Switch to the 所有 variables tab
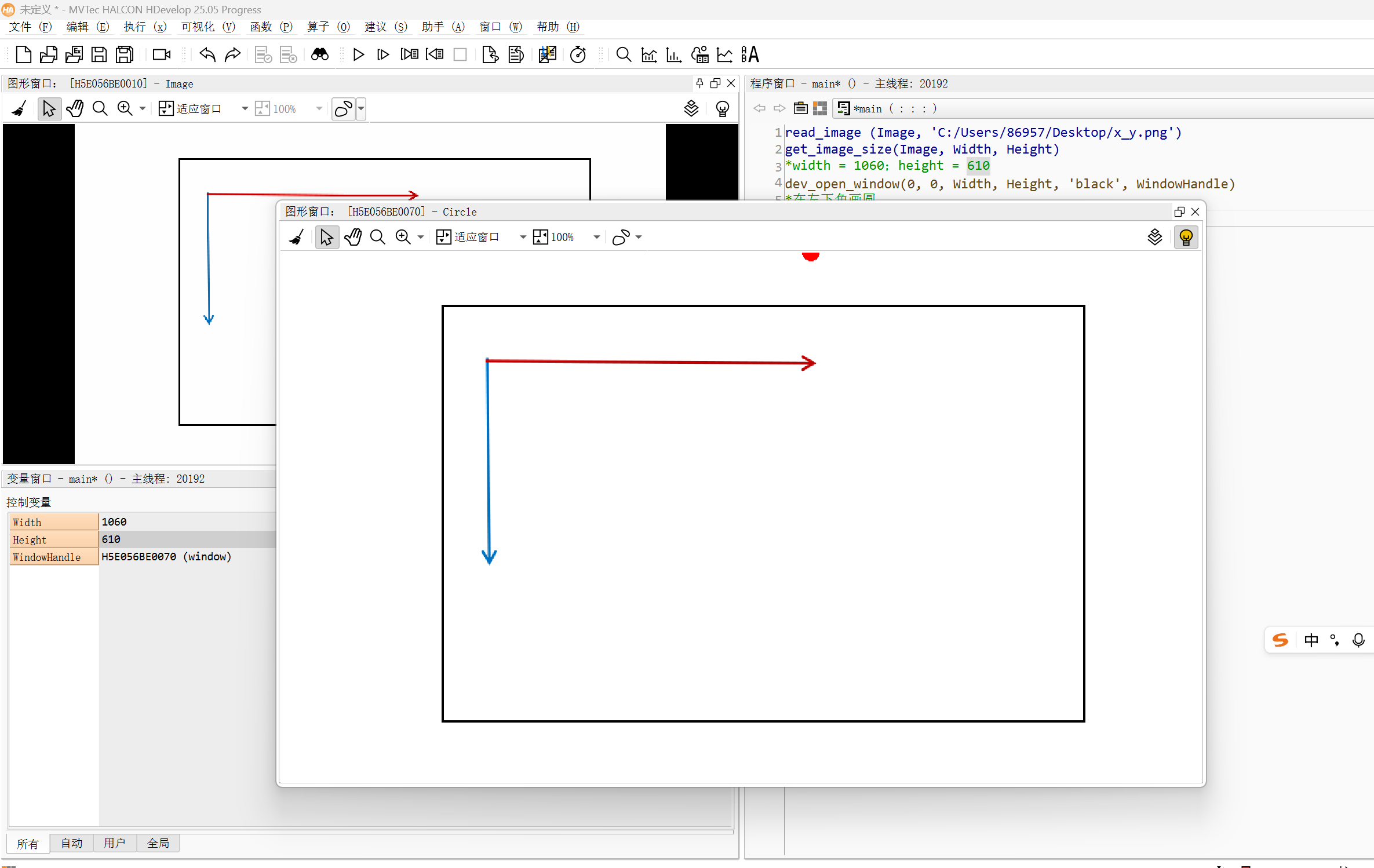The width and height of the screenshot is (1374, 868). point(28,844)
